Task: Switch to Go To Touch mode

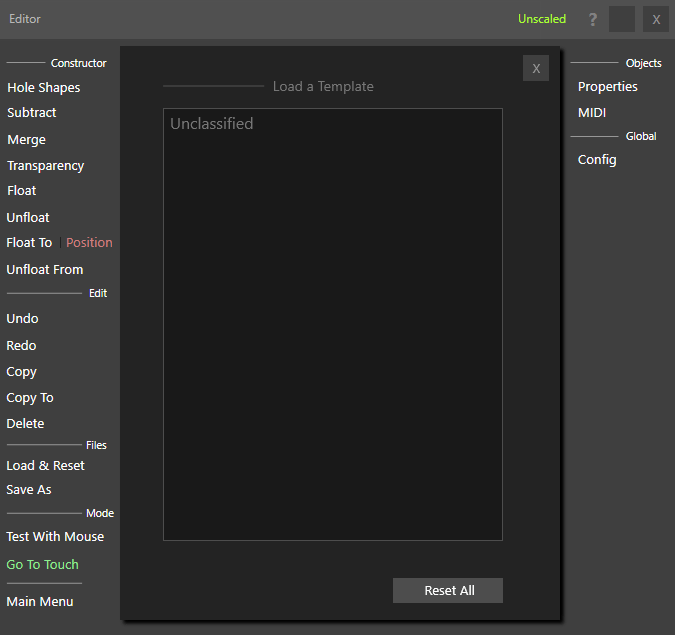Action: point(42,564)
